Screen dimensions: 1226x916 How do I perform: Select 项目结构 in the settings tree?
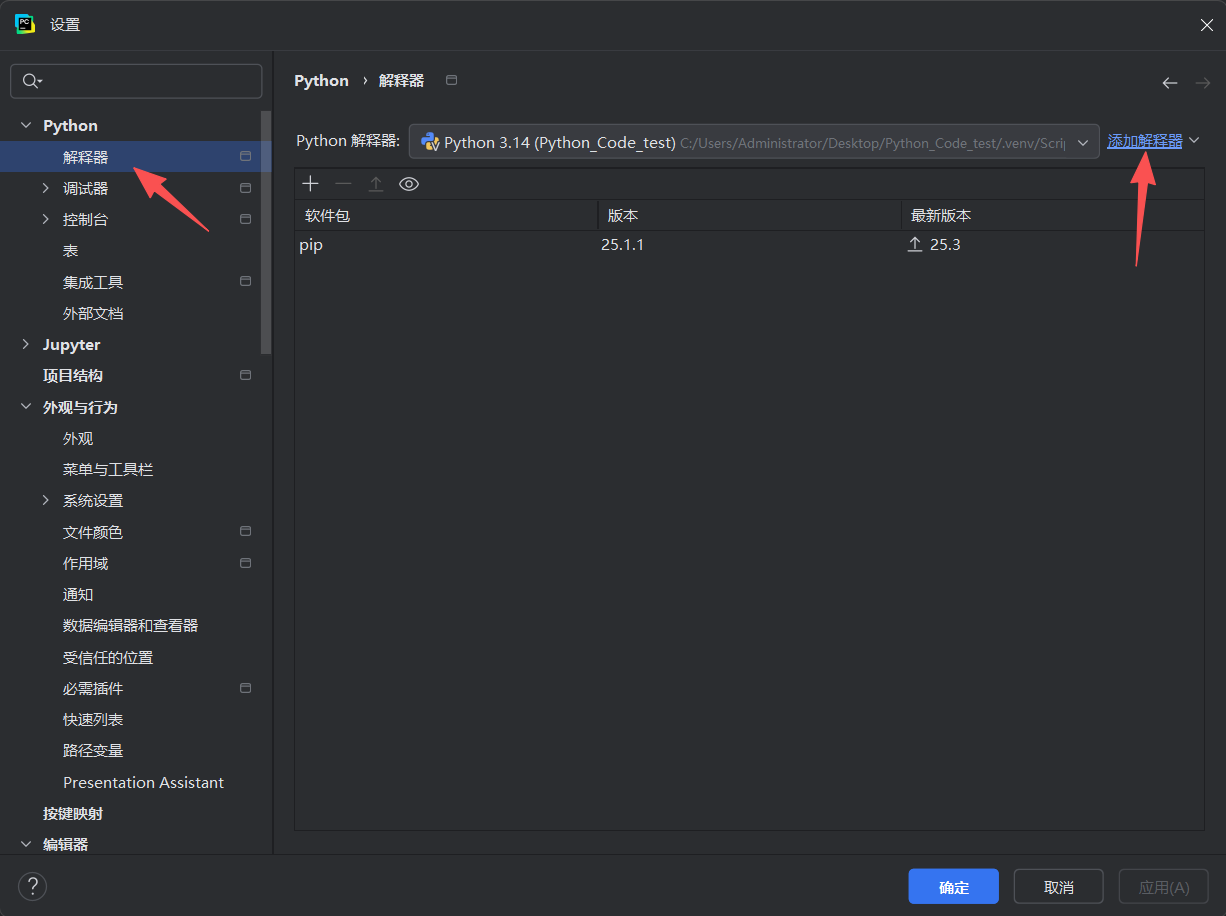73,376
